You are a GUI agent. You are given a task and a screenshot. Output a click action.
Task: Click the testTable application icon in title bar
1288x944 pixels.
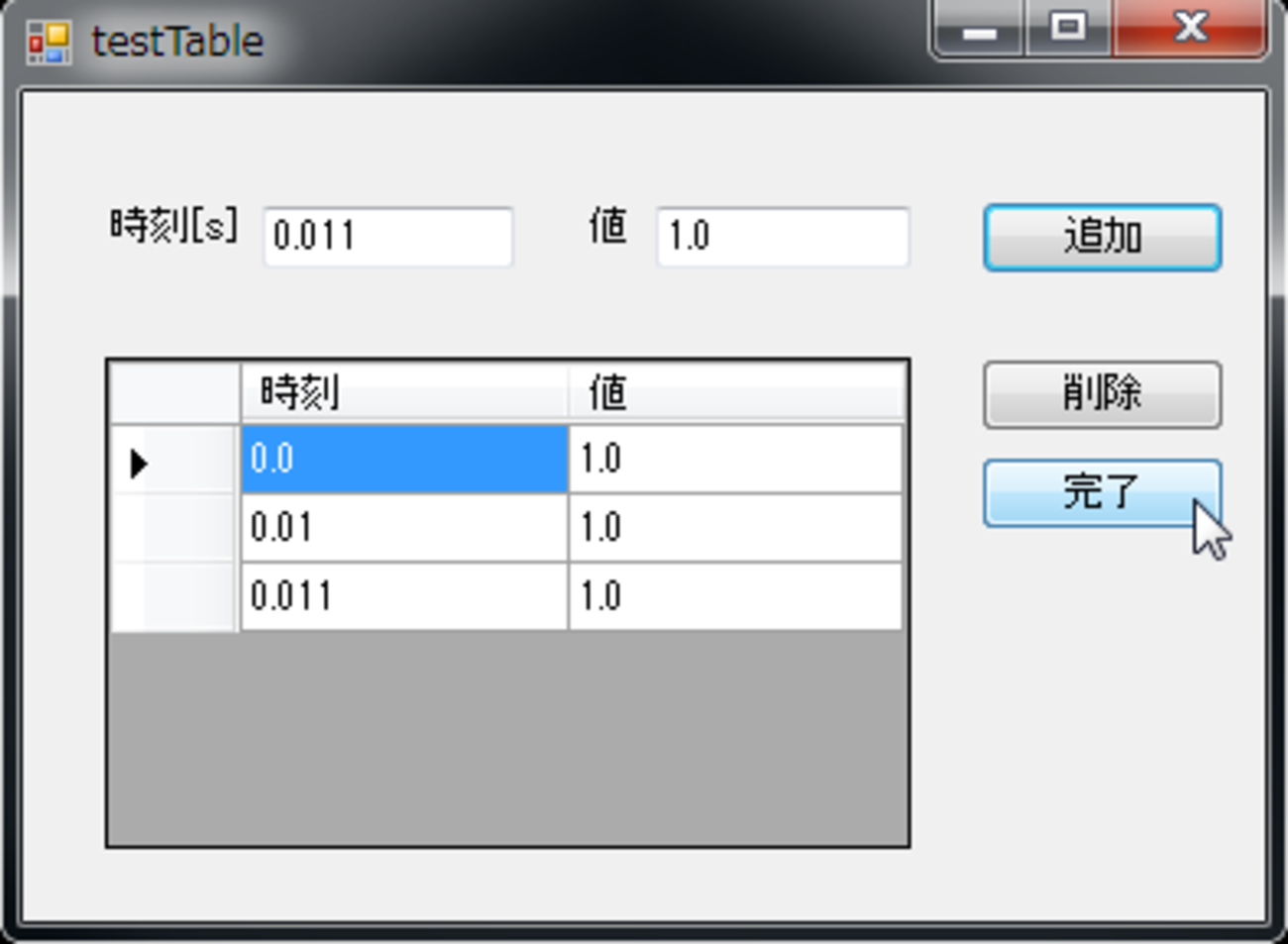(x=49, y=42)
